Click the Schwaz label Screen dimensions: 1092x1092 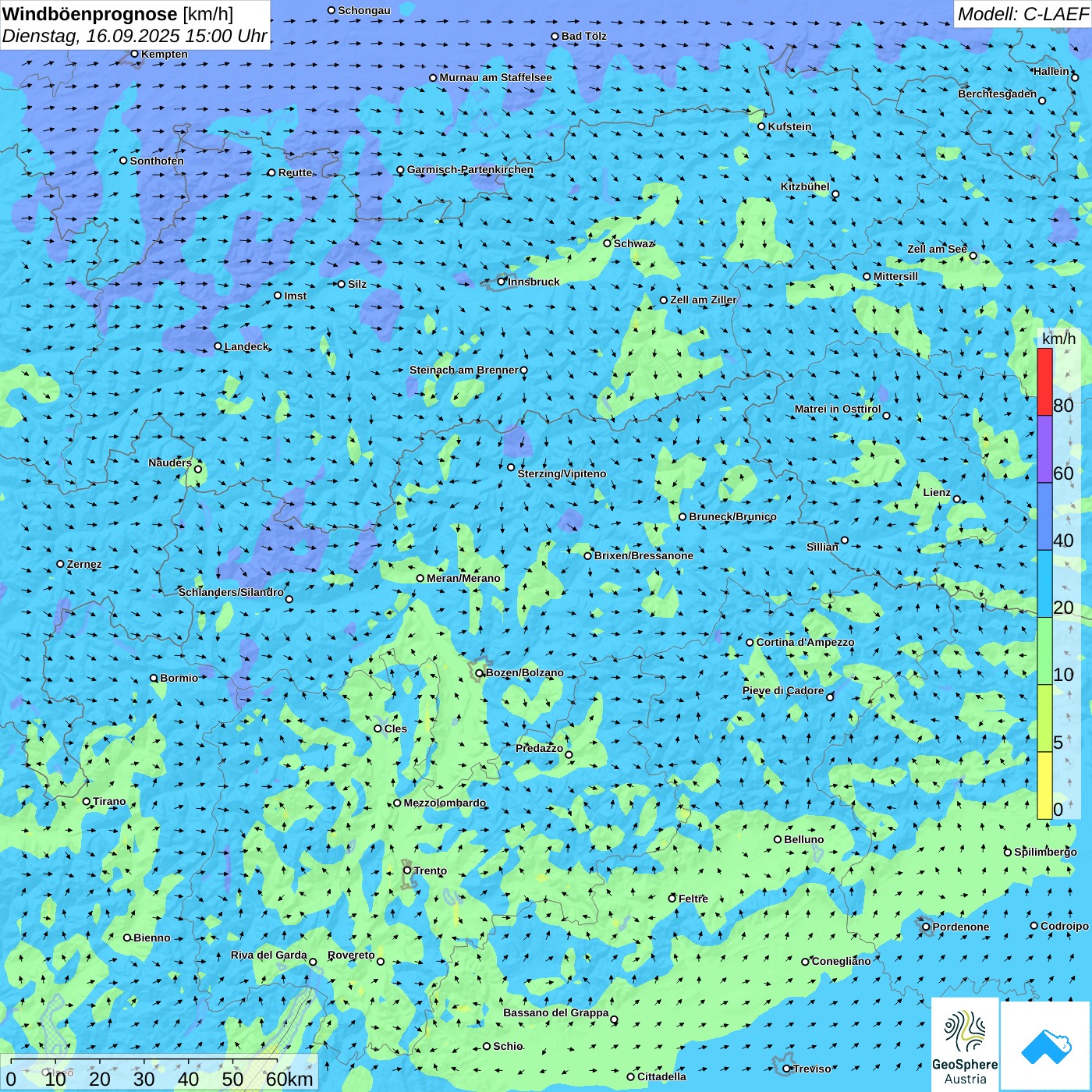pyautogui.click(x=633, y=243)
